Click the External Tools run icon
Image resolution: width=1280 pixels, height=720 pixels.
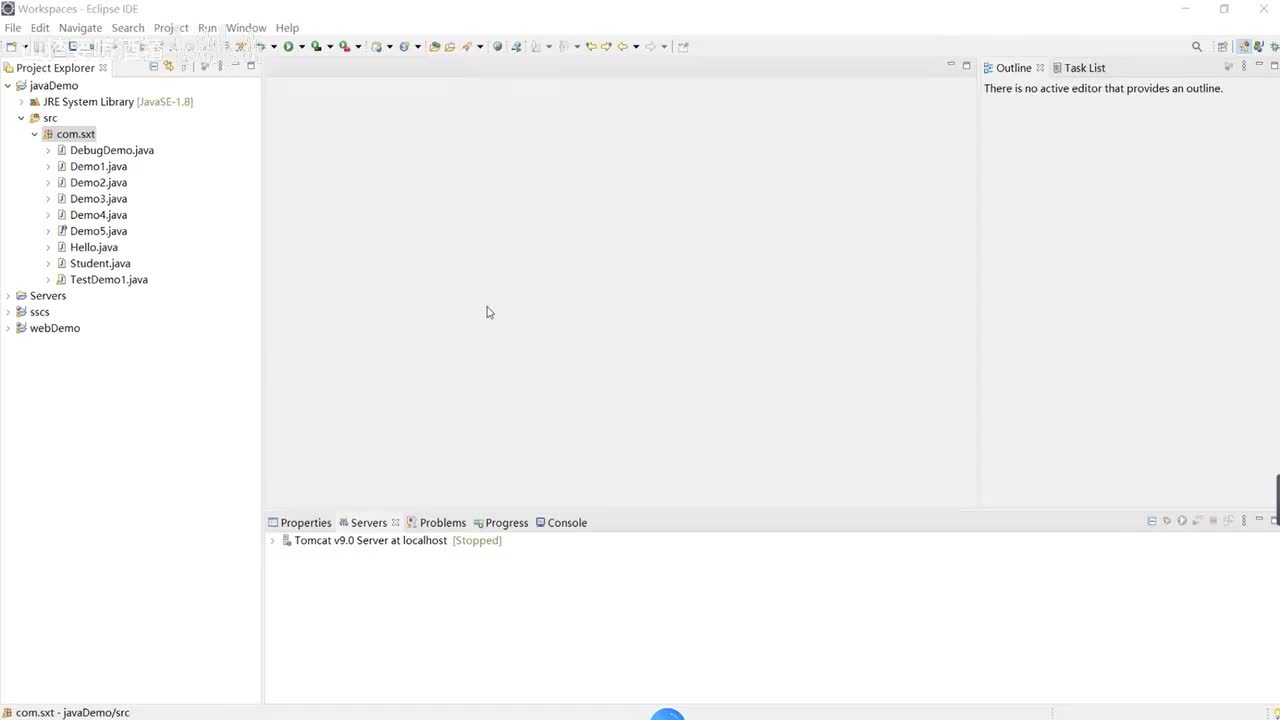(344, 46)
